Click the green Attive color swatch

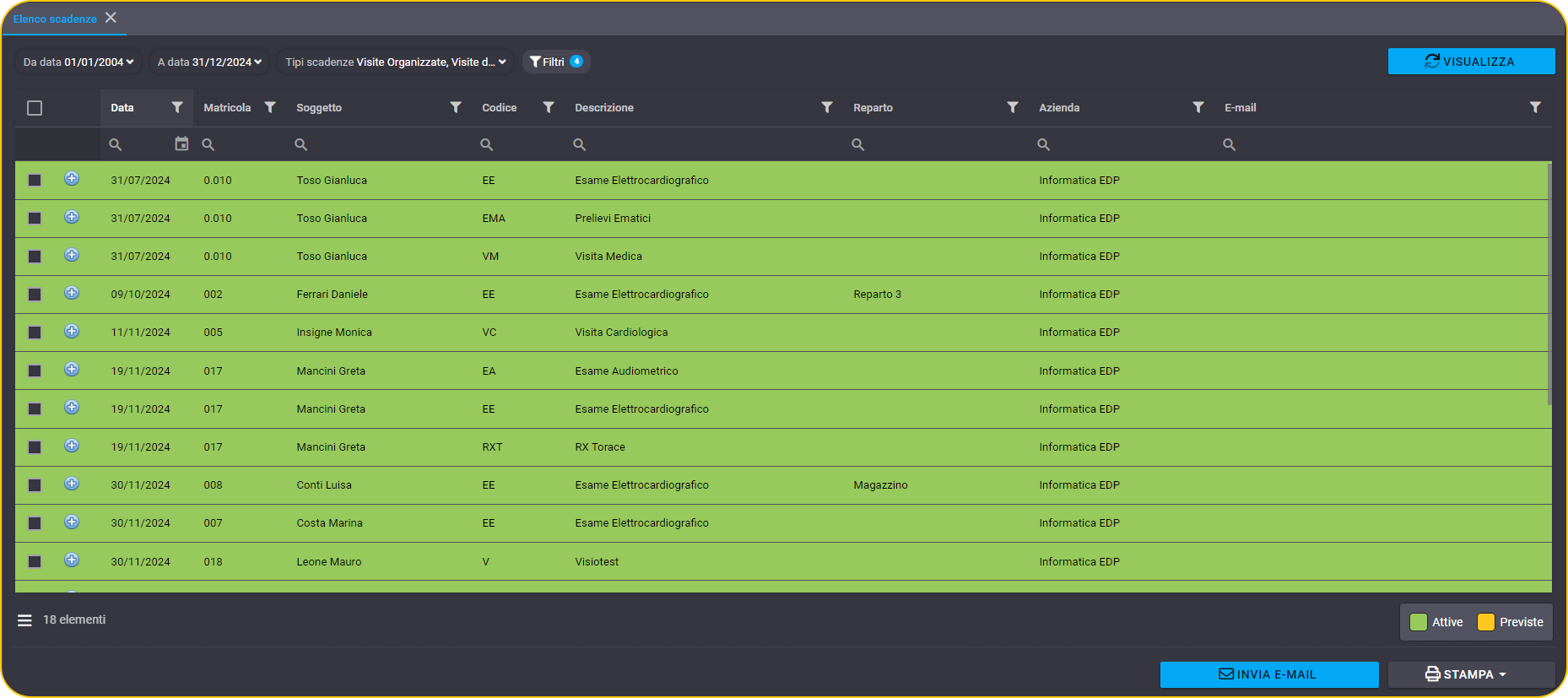[1419, 622]
